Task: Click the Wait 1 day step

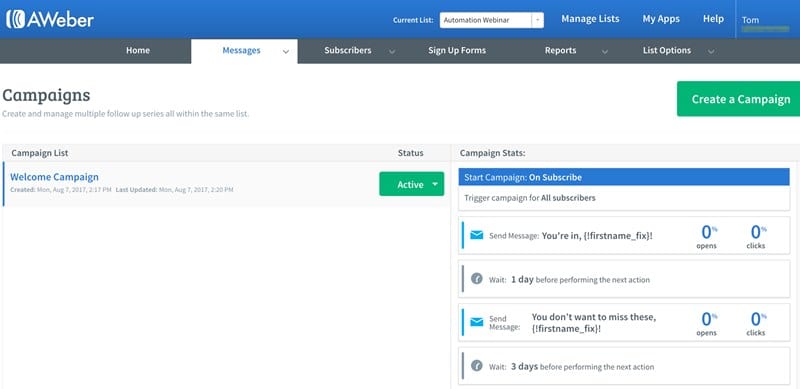Action: (624, 279)
